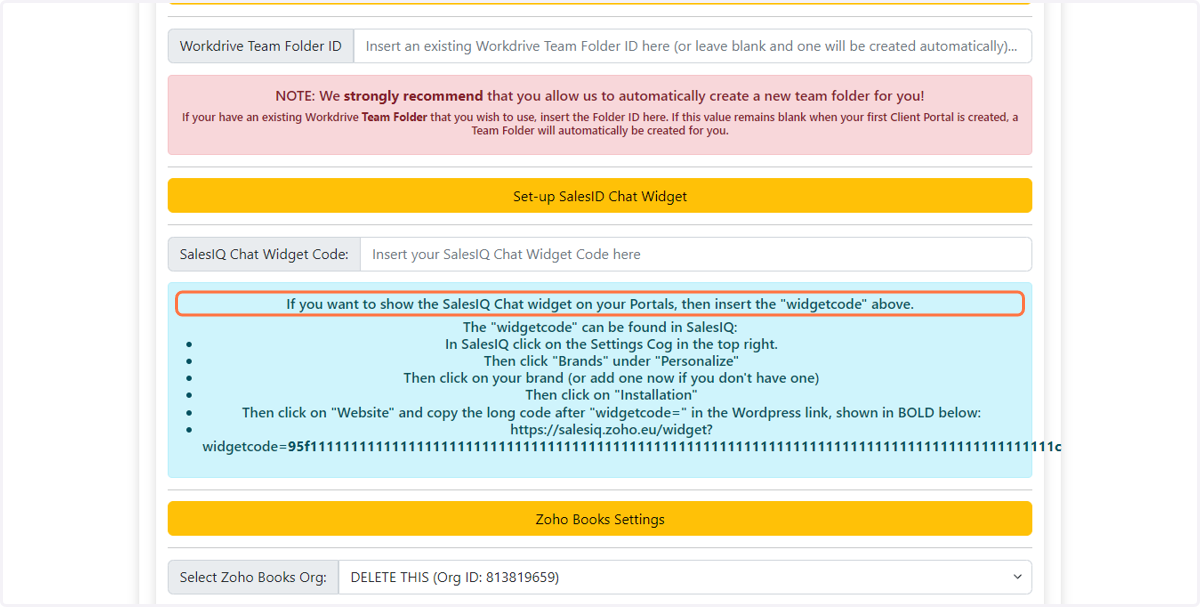Click the Workdrive Team Folder ID input field
Image resolution: width=1200 pixels, height=607 pixels.
tap(692, 46)
